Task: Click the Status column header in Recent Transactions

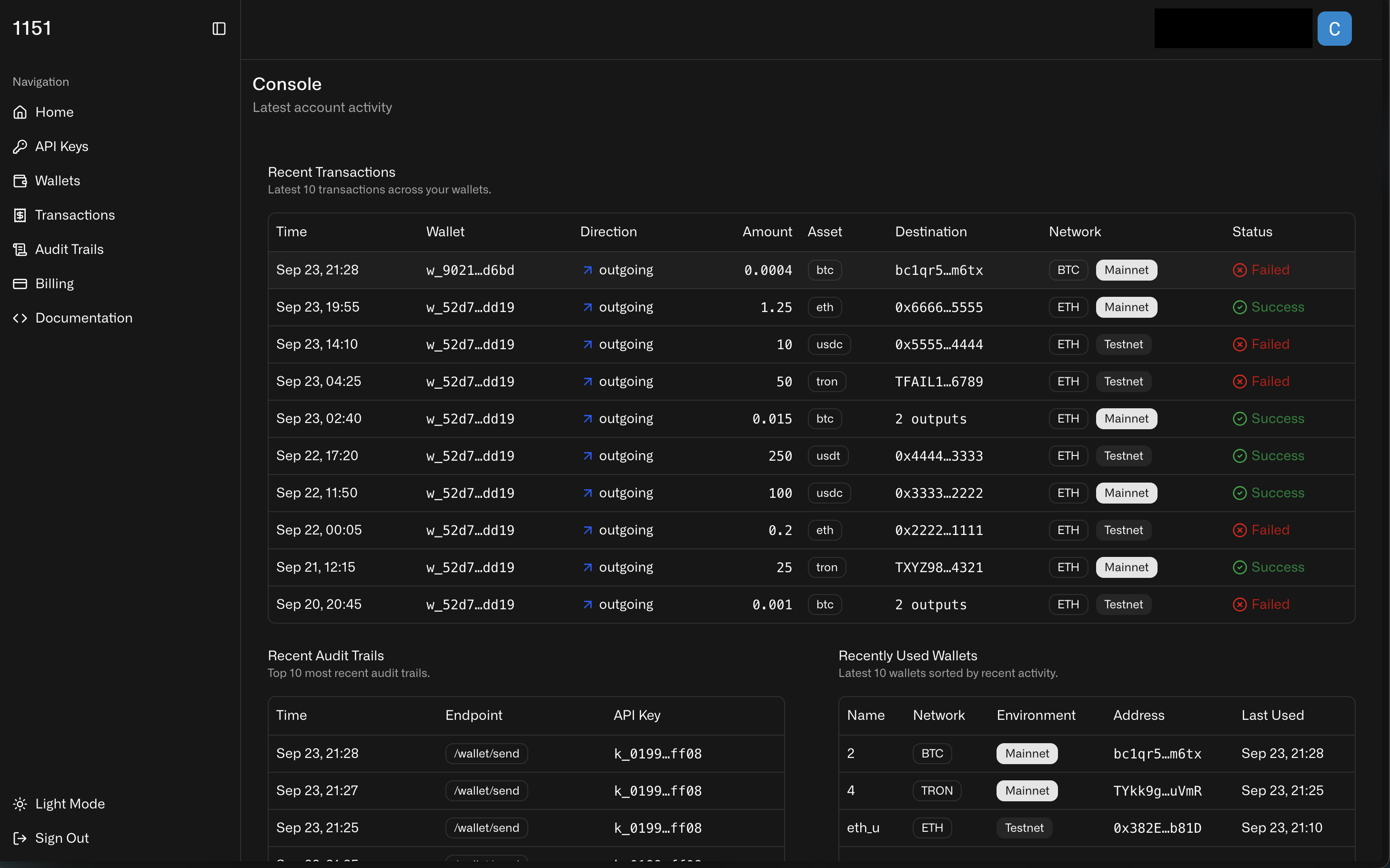Action: click(1252, 232)
